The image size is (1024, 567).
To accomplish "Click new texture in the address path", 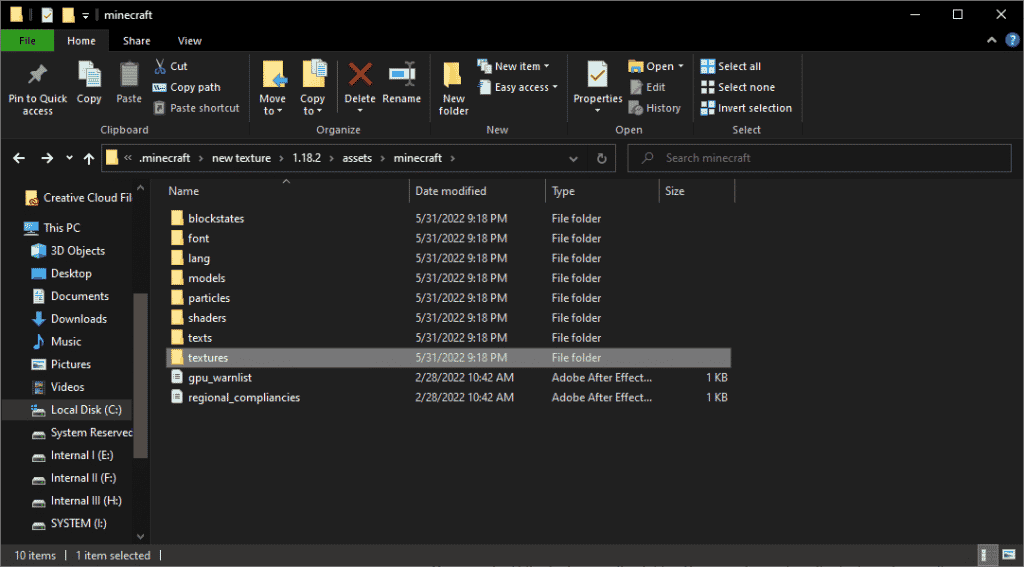I will click(x=241, y=158).
